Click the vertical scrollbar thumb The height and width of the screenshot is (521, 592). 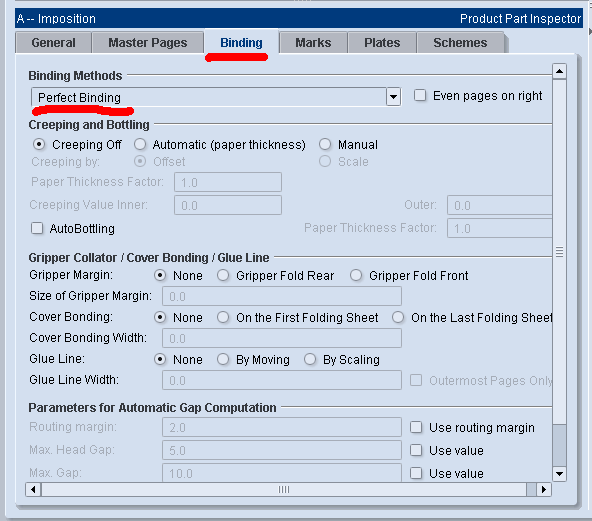click(559, 251)
